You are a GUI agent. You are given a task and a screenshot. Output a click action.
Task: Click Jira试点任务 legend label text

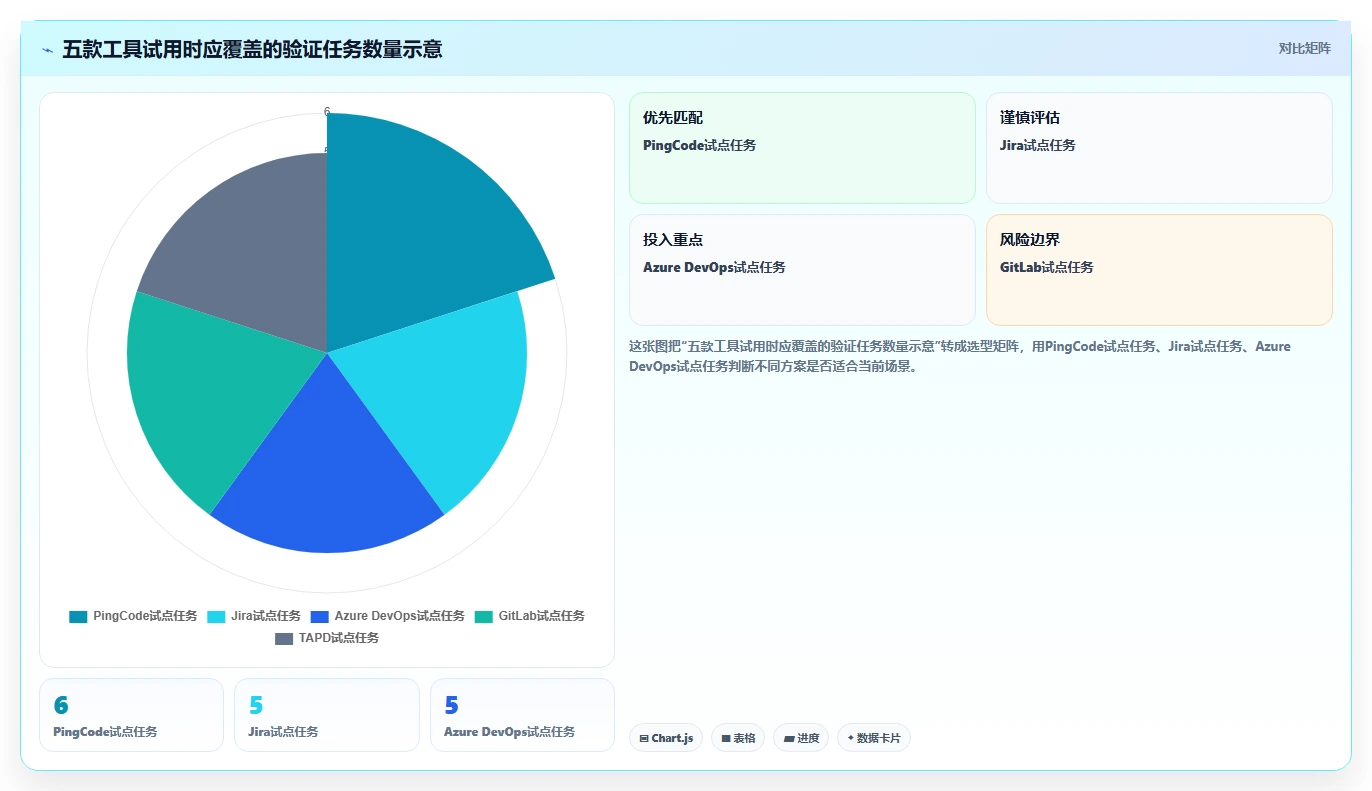coord(266,616)
